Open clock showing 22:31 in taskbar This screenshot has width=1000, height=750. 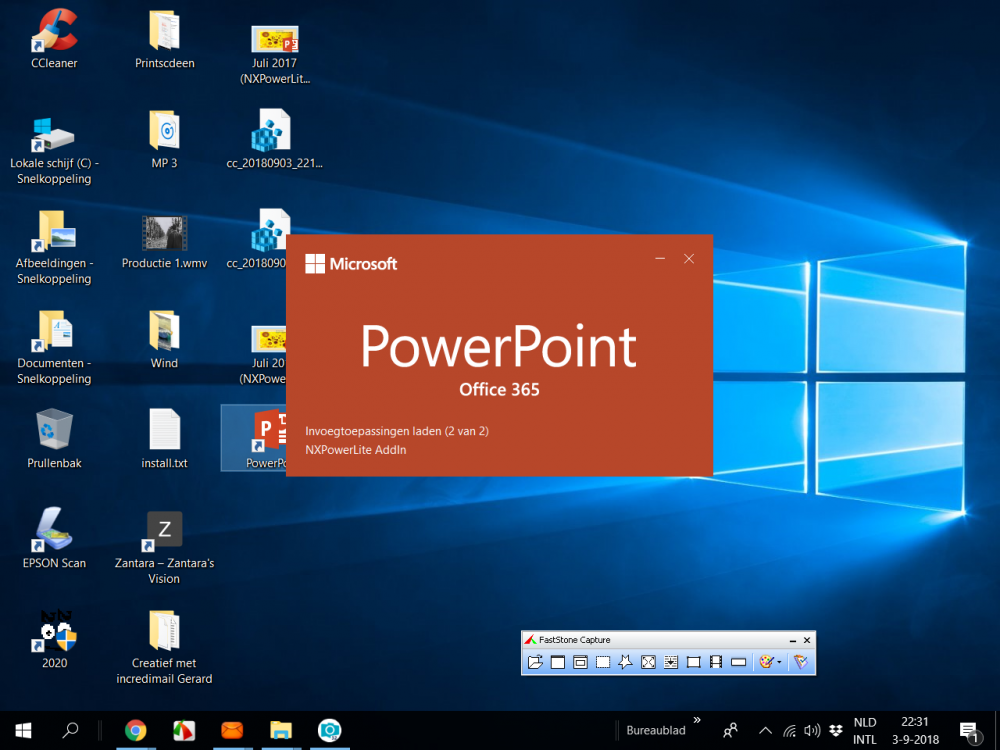coord(914,730)
